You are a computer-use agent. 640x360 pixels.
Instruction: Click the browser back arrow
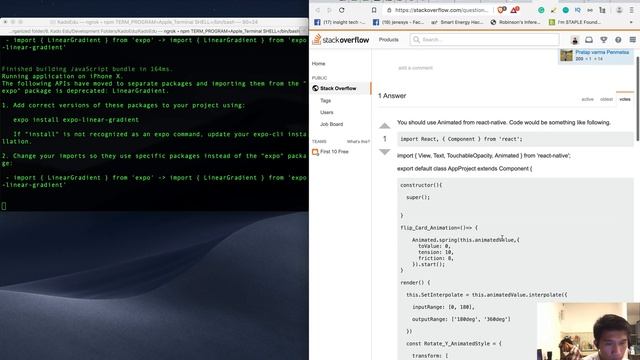[317, 10]
